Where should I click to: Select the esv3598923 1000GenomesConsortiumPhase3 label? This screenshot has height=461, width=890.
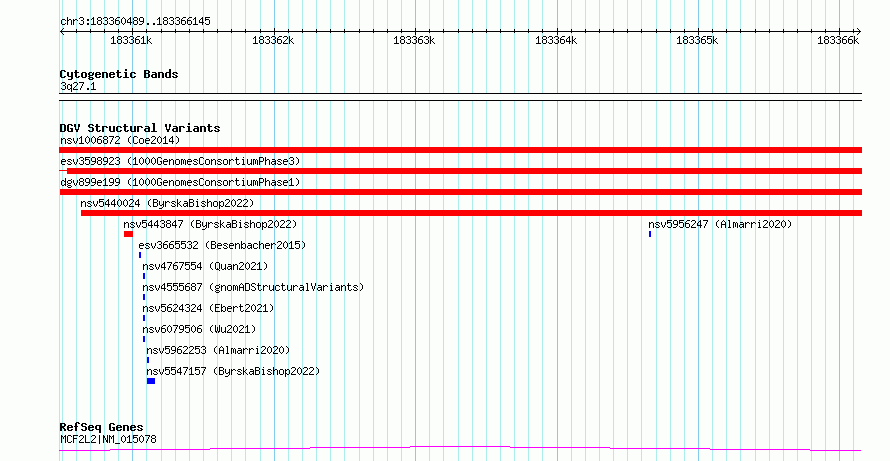pos(180,161)
